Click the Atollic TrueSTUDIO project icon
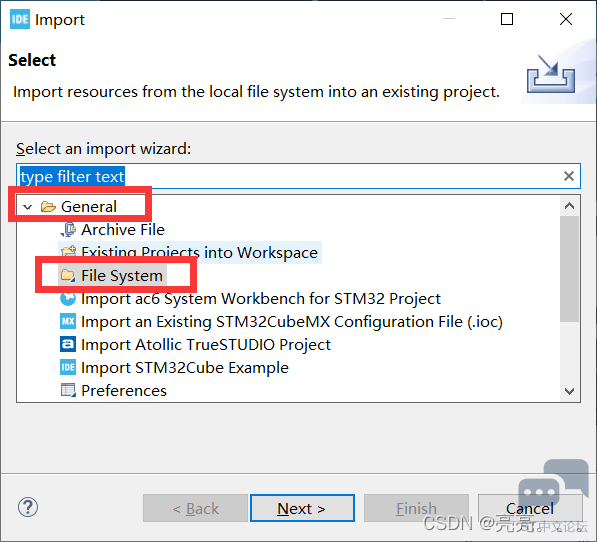The image size is (597, 542). 68,344
